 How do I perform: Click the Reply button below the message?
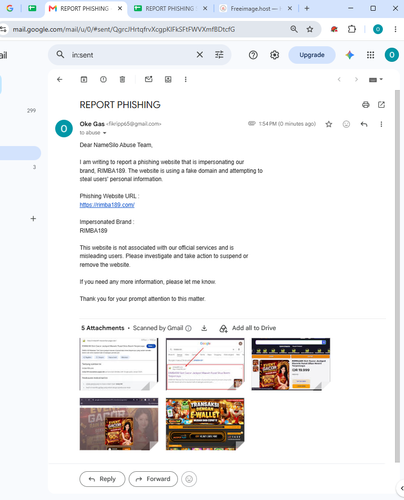[x=102, y=479]
